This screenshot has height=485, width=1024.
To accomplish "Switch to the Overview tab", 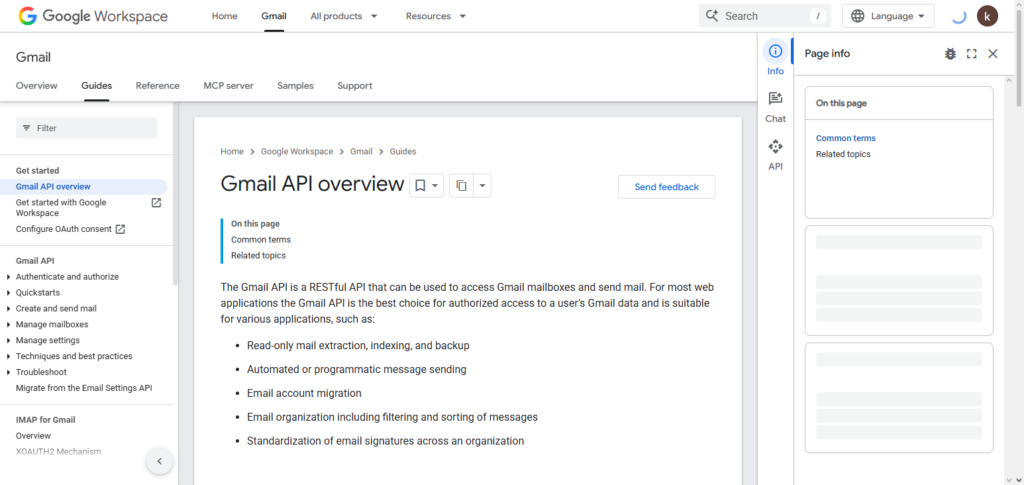I will point(37,86).
